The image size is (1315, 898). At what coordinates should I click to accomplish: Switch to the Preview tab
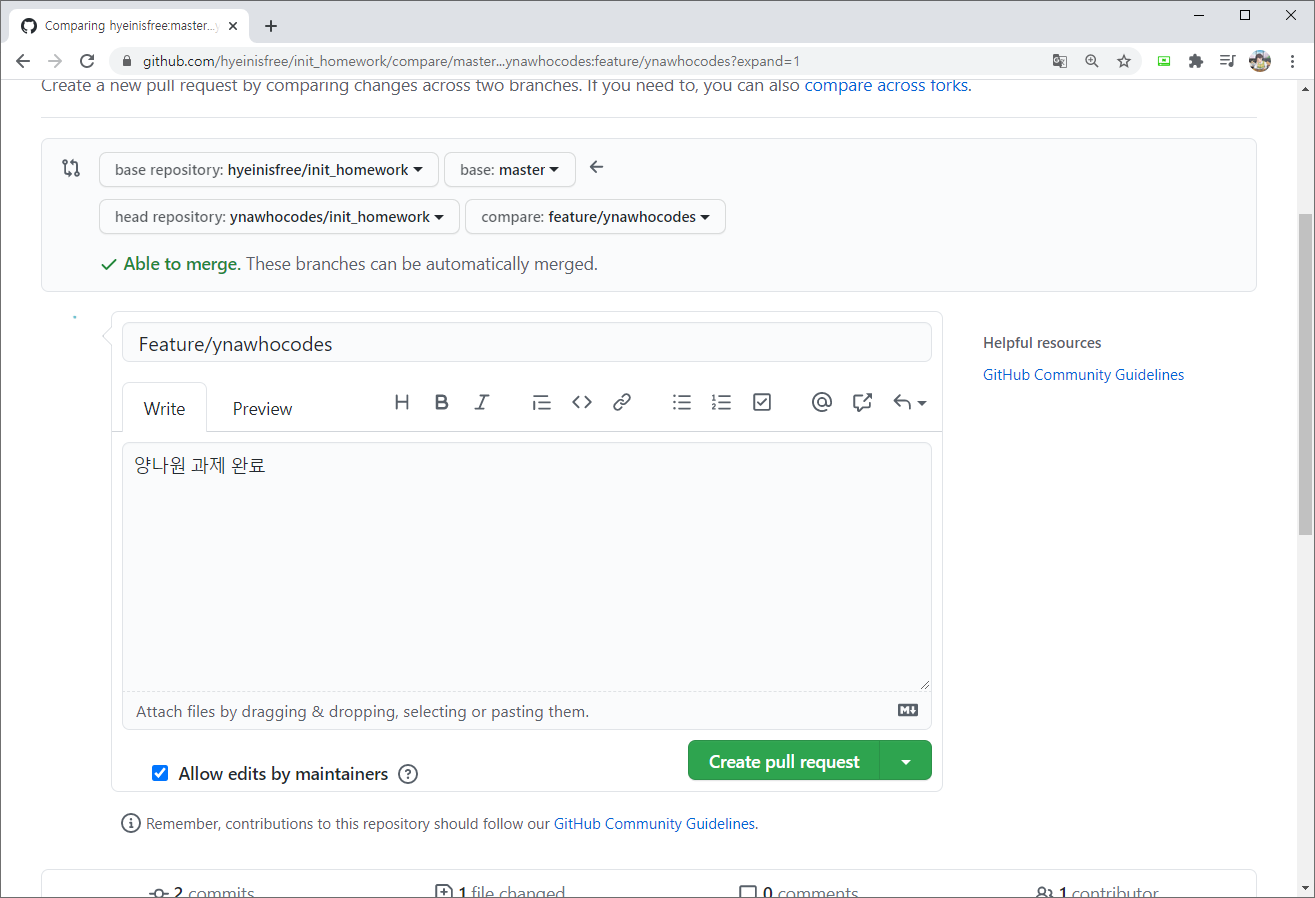pyautogui.click(x=262, y=408)
